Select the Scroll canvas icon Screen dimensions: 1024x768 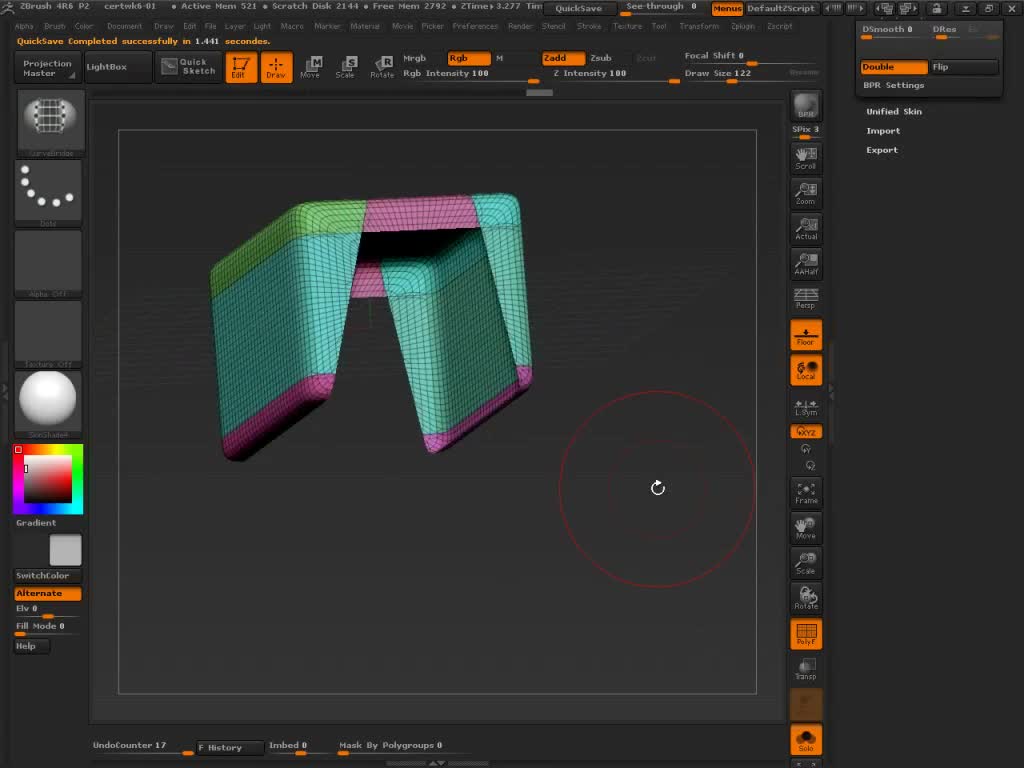tap(806, 159)
